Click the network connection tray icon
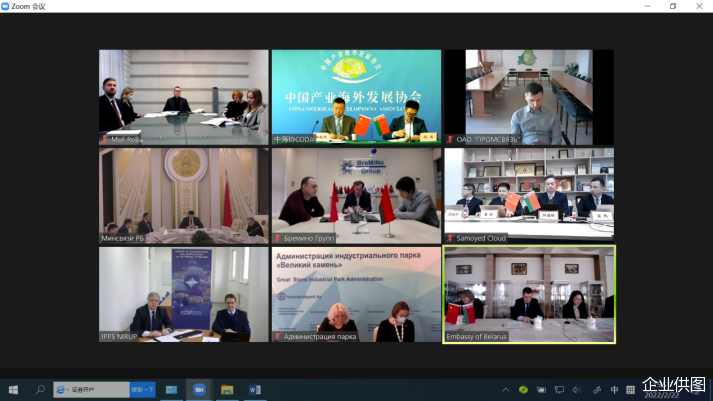The height and width of the screenshot is (401, 713). tap(558, 389)
